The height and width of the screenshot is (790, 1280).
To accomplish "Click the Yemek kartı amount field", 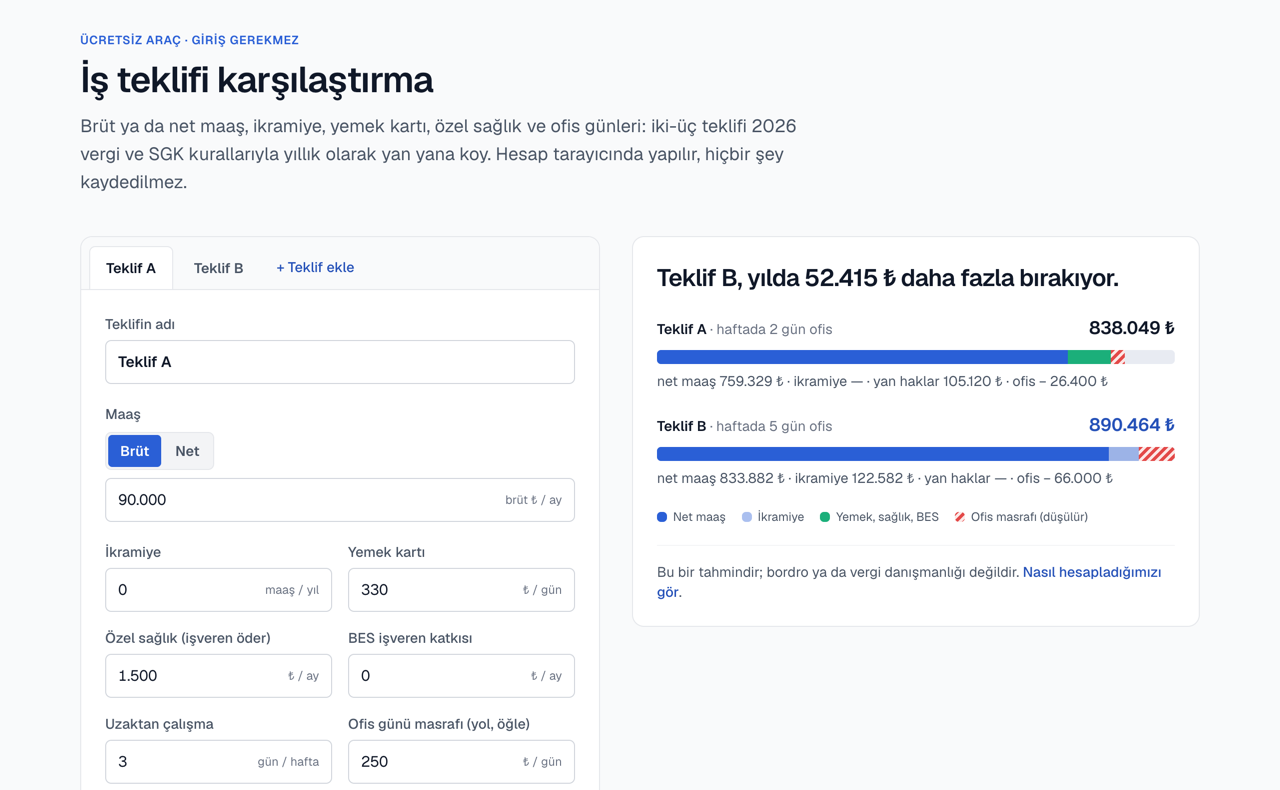I will click(x=461, y=590).
